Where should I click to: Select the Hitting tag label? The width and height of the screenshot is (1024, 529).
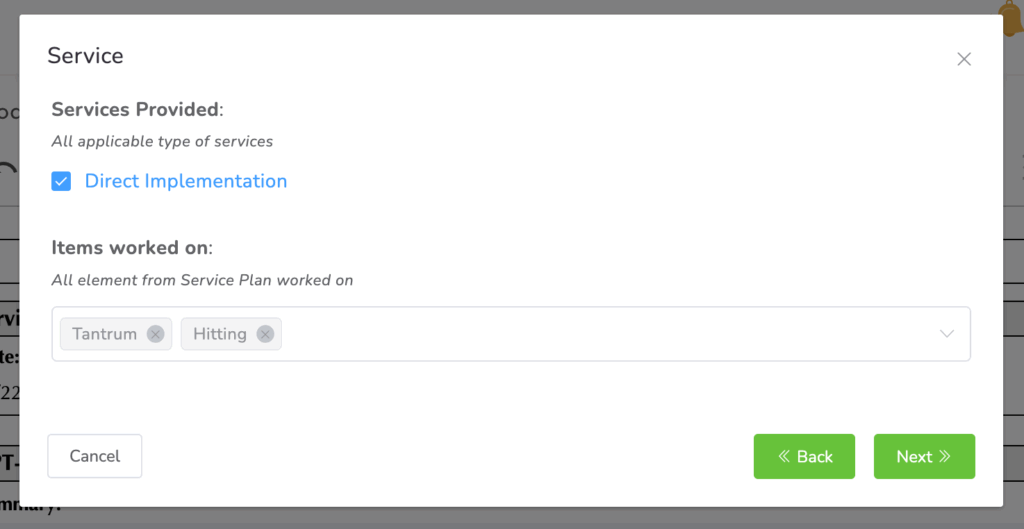219,334
